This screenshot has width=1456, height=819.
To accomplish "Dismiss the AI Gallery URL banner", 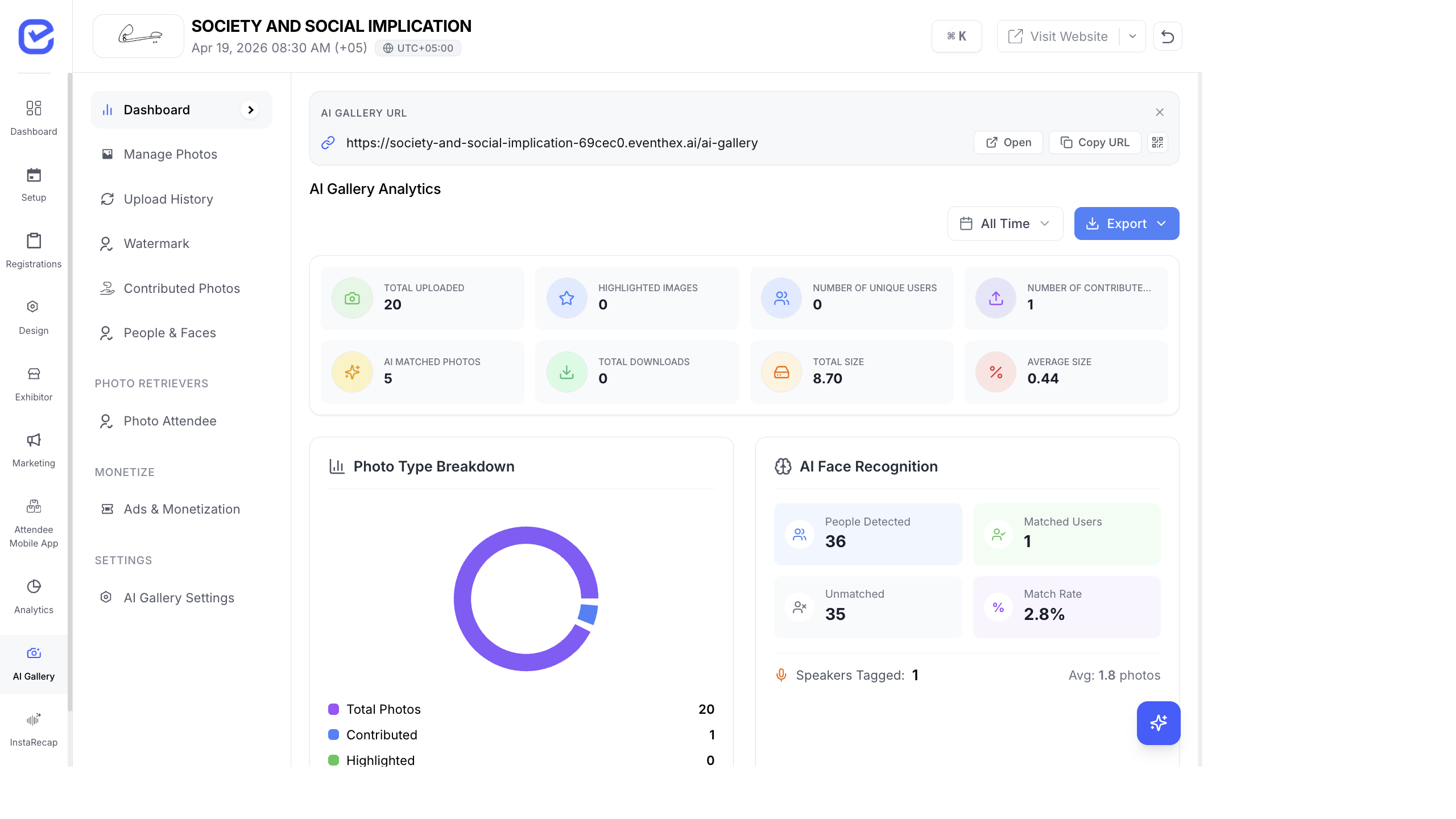I will pyautogui.click(x=1160, y=112).
